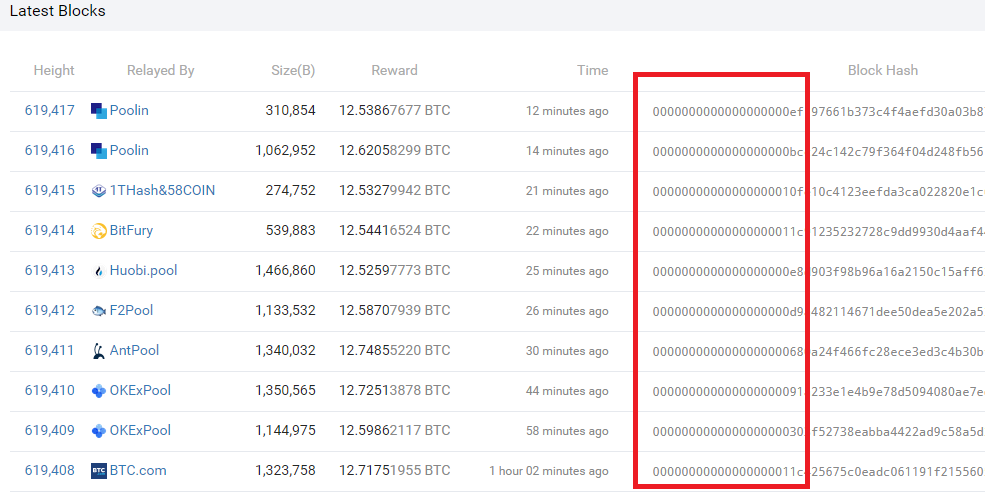Click the F2Pool fish icon

(99, 311)
